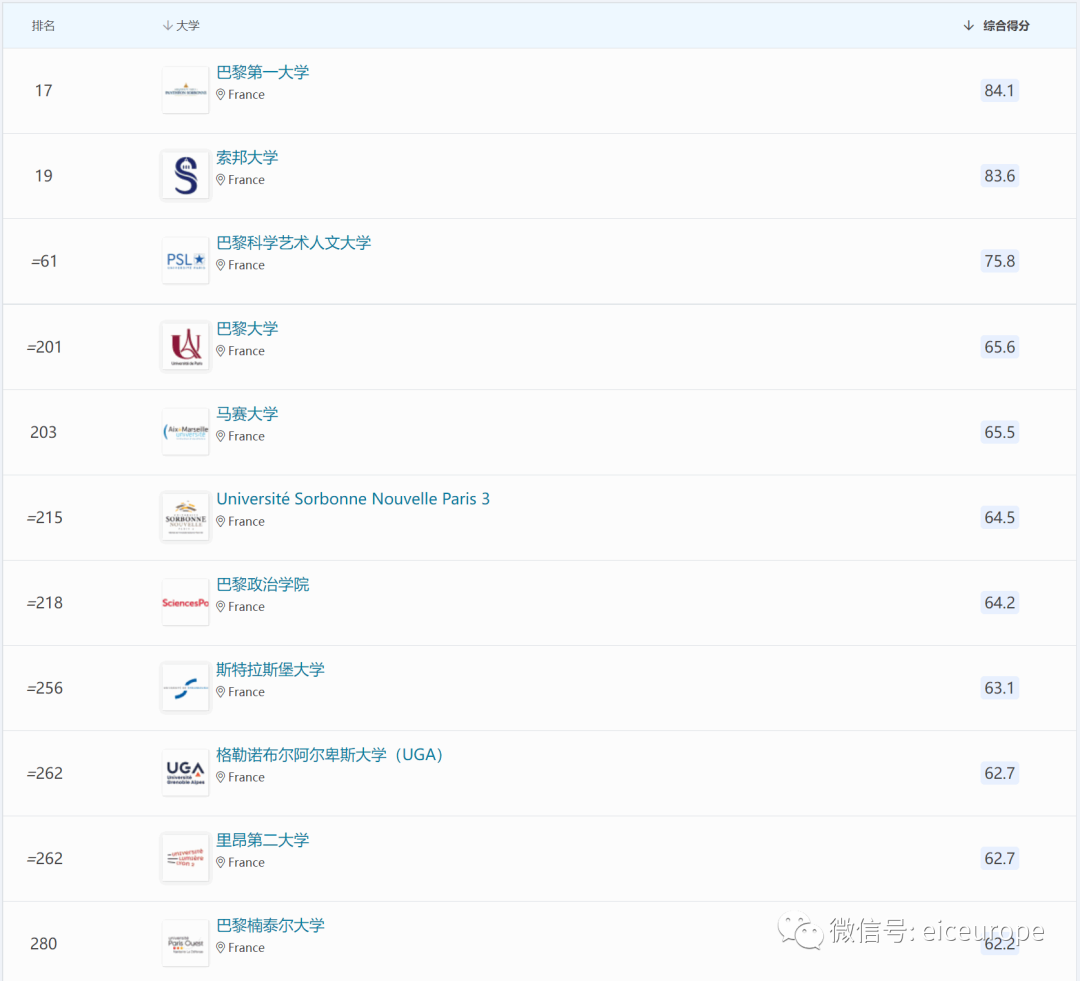
Task: Sort by 综合得分 column arrow
Action: [968, 25]
